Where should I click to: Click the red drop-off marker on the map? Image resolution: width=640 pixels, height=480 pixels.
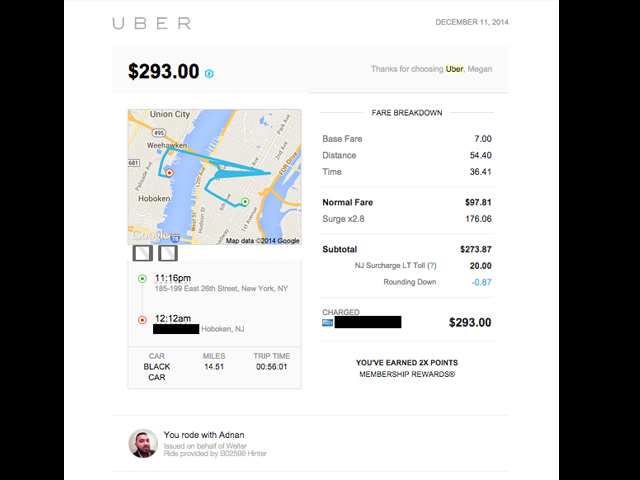[169, 173]
